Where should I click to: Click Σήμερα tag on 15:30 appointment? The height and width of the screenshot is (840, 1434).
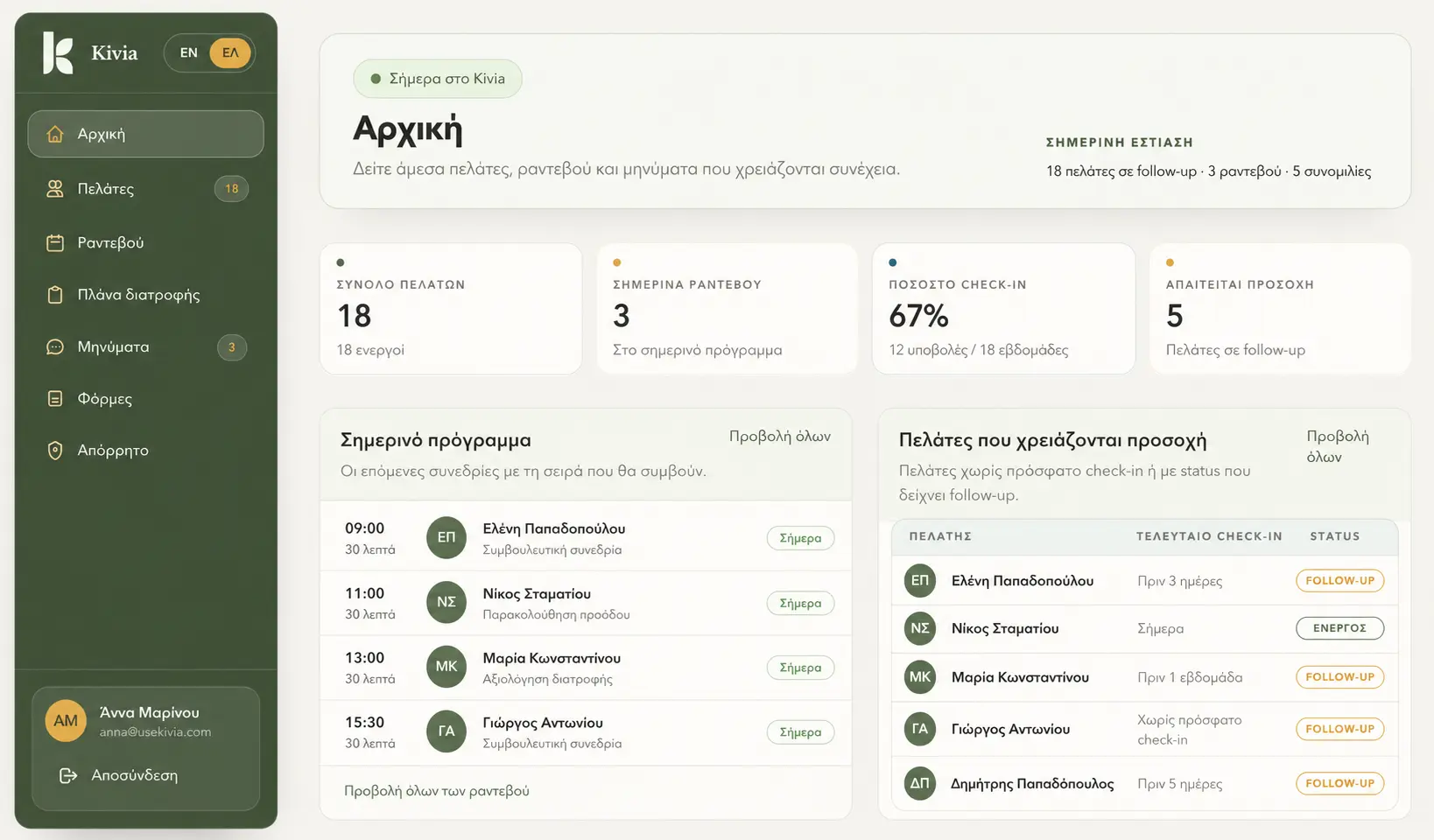[800, 732]
